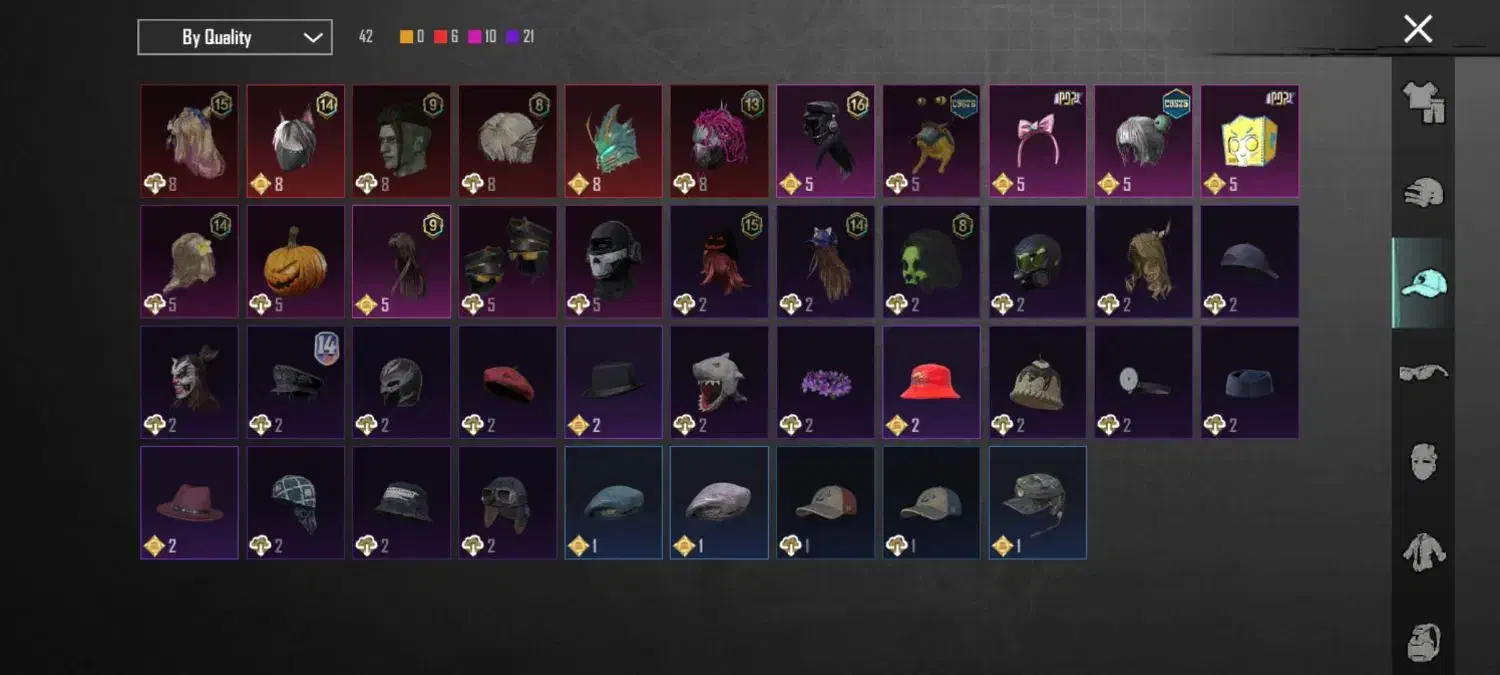Select the helmet category icon
Image resolution: width=1500 pixels, height=675 pixels.
coord(1424,191)
